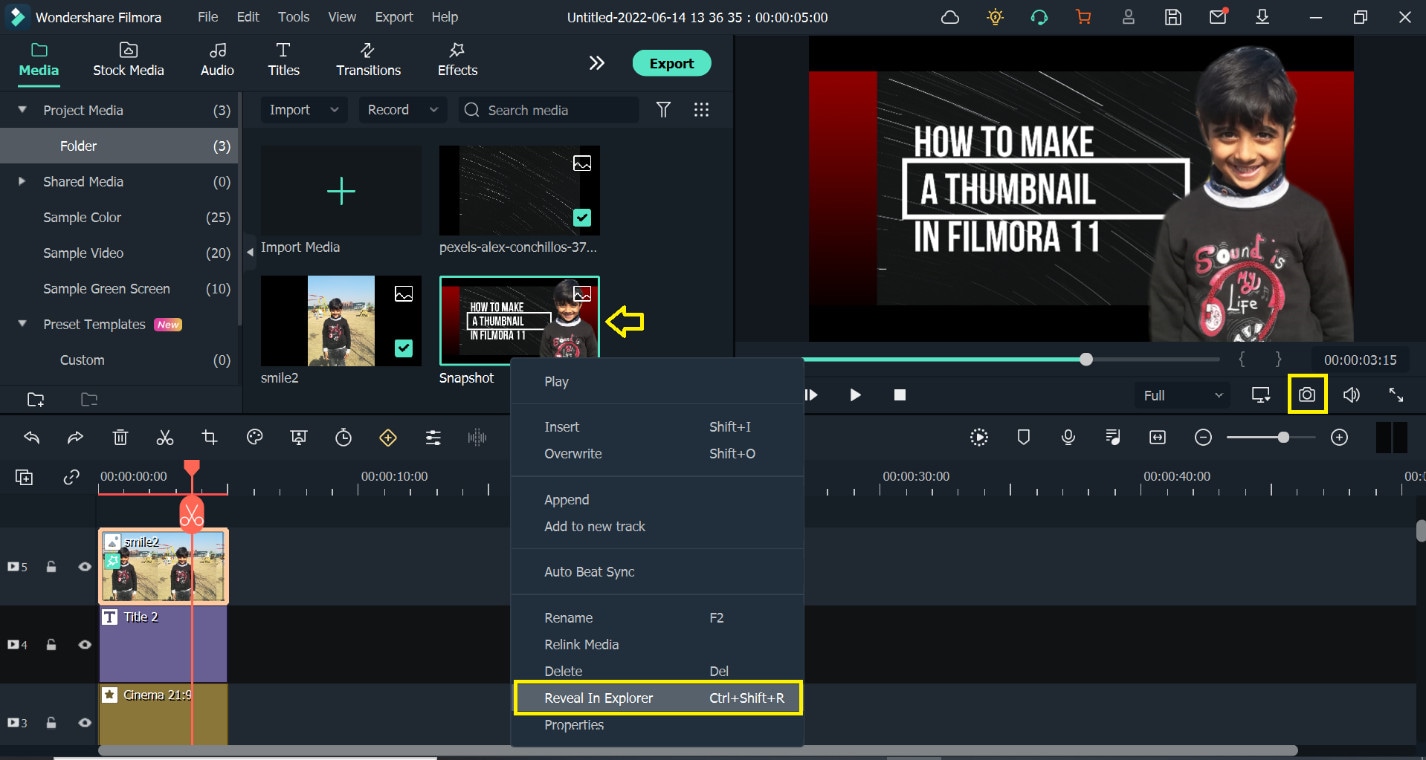1426x760 pixels.
Task: Add a marker with shield icon
Action: tap(1024, 437)
